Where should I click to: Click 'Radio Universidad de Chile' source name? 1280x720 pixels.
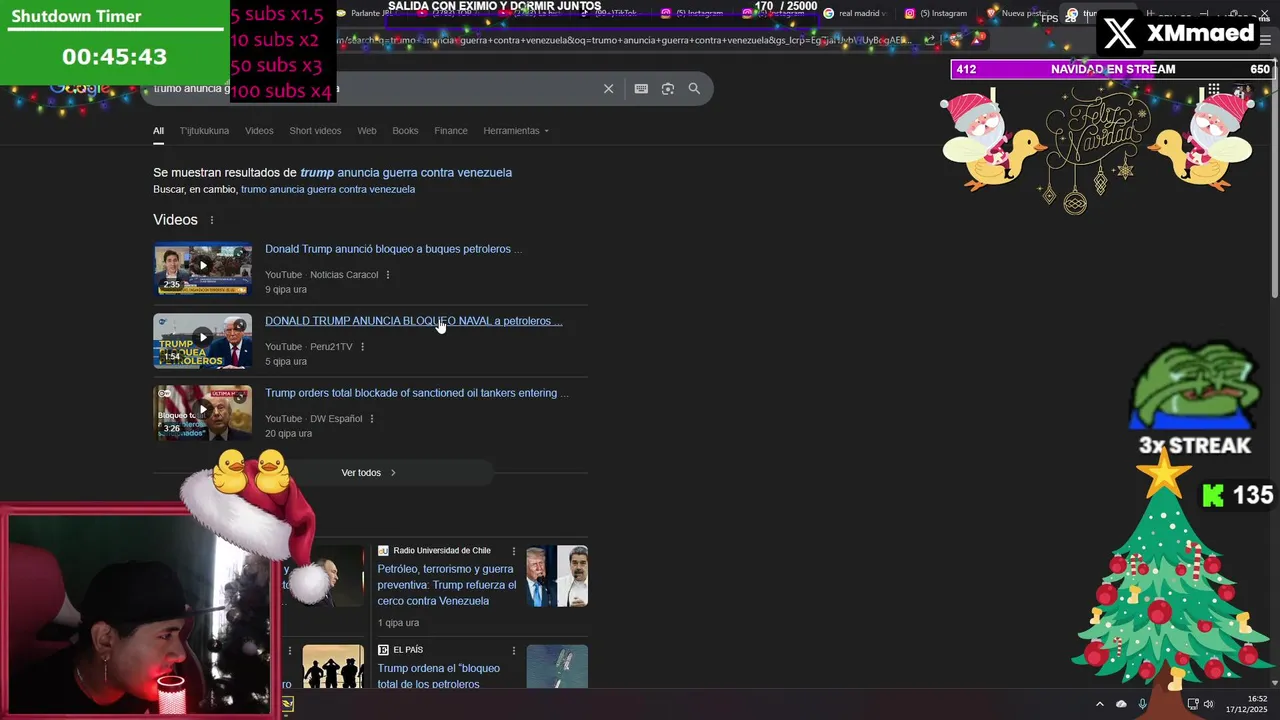(442, 551)
